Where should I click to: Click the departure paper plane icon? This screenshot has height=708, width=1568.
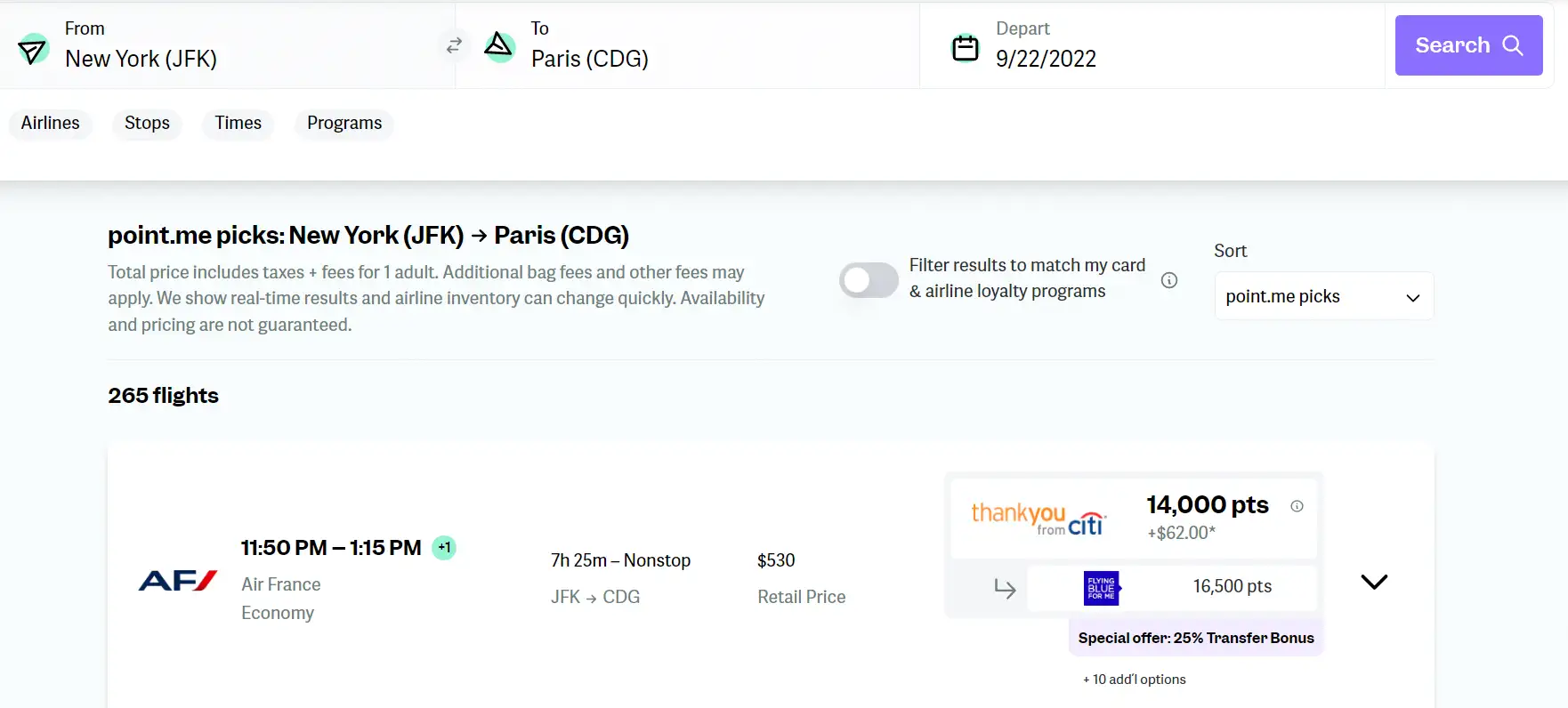coord(33,49)
